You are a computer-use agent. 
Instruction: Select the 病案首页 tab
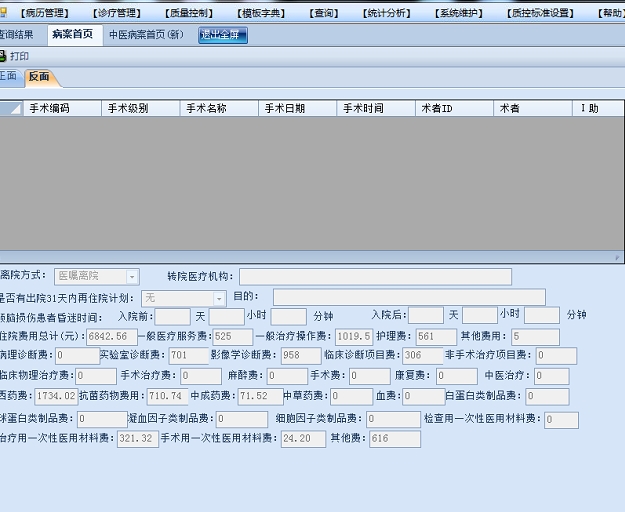[x=75, y=35]
